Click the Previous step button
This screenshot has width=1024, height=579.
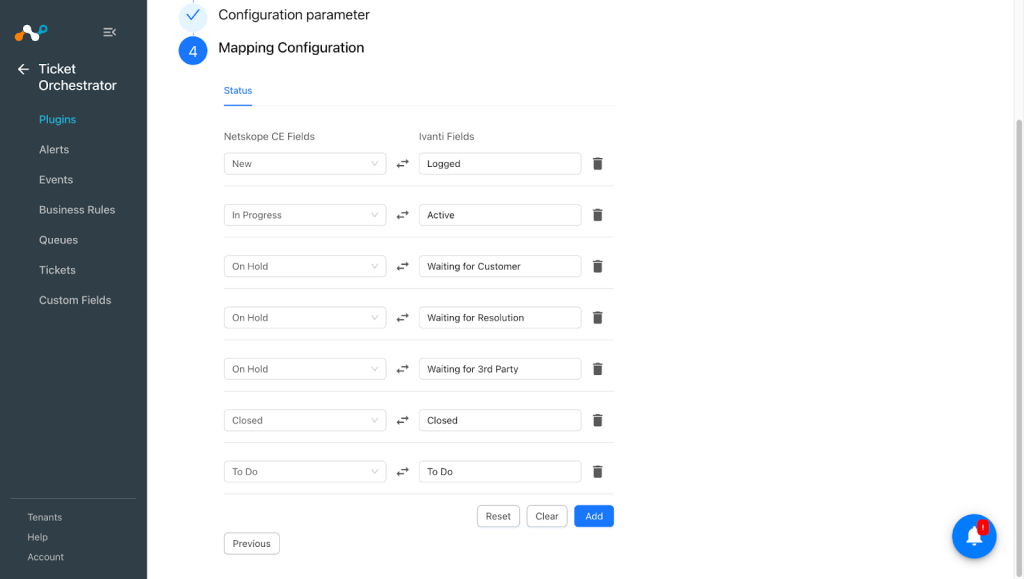point(251,544)
